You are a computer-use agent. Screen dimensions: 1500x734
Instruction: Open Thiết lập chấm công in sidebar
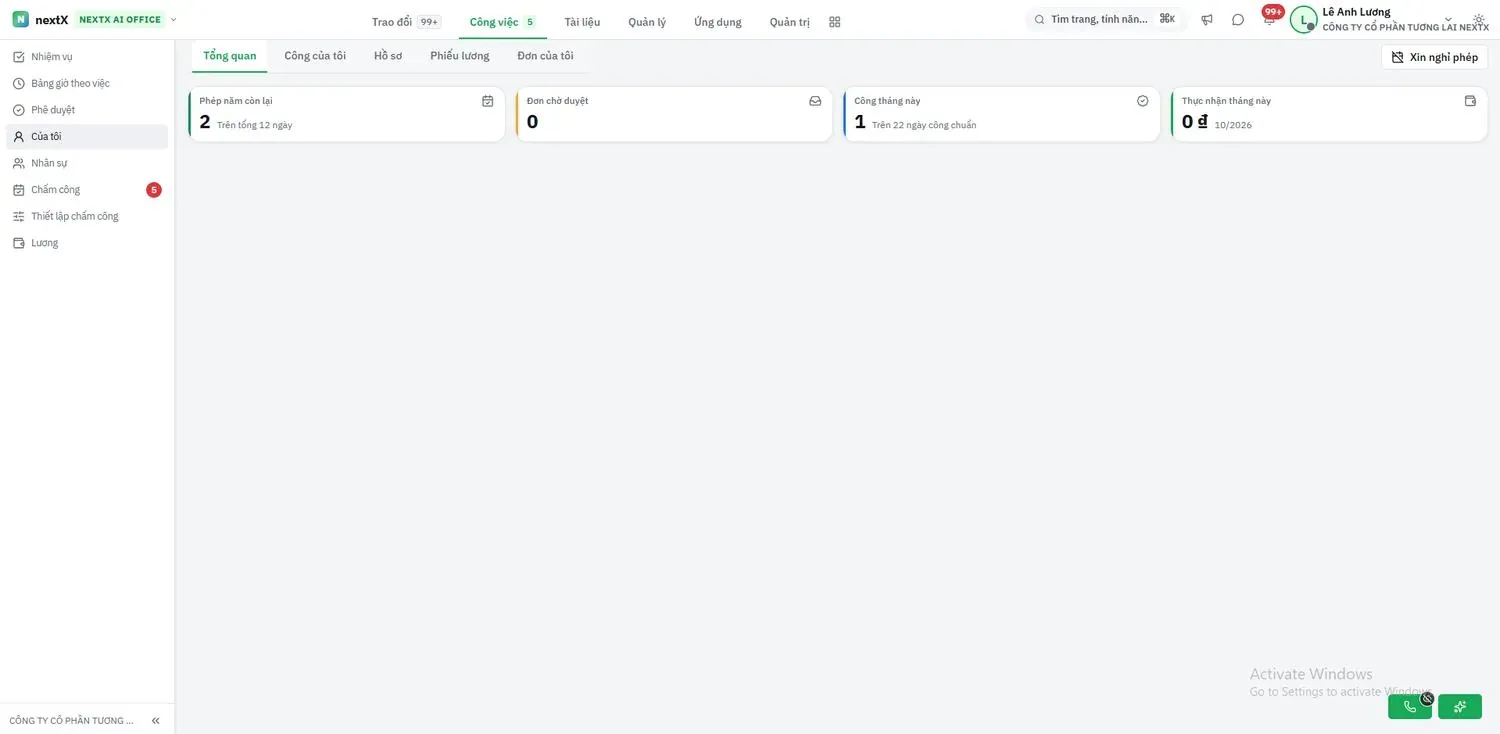[87, 216]
